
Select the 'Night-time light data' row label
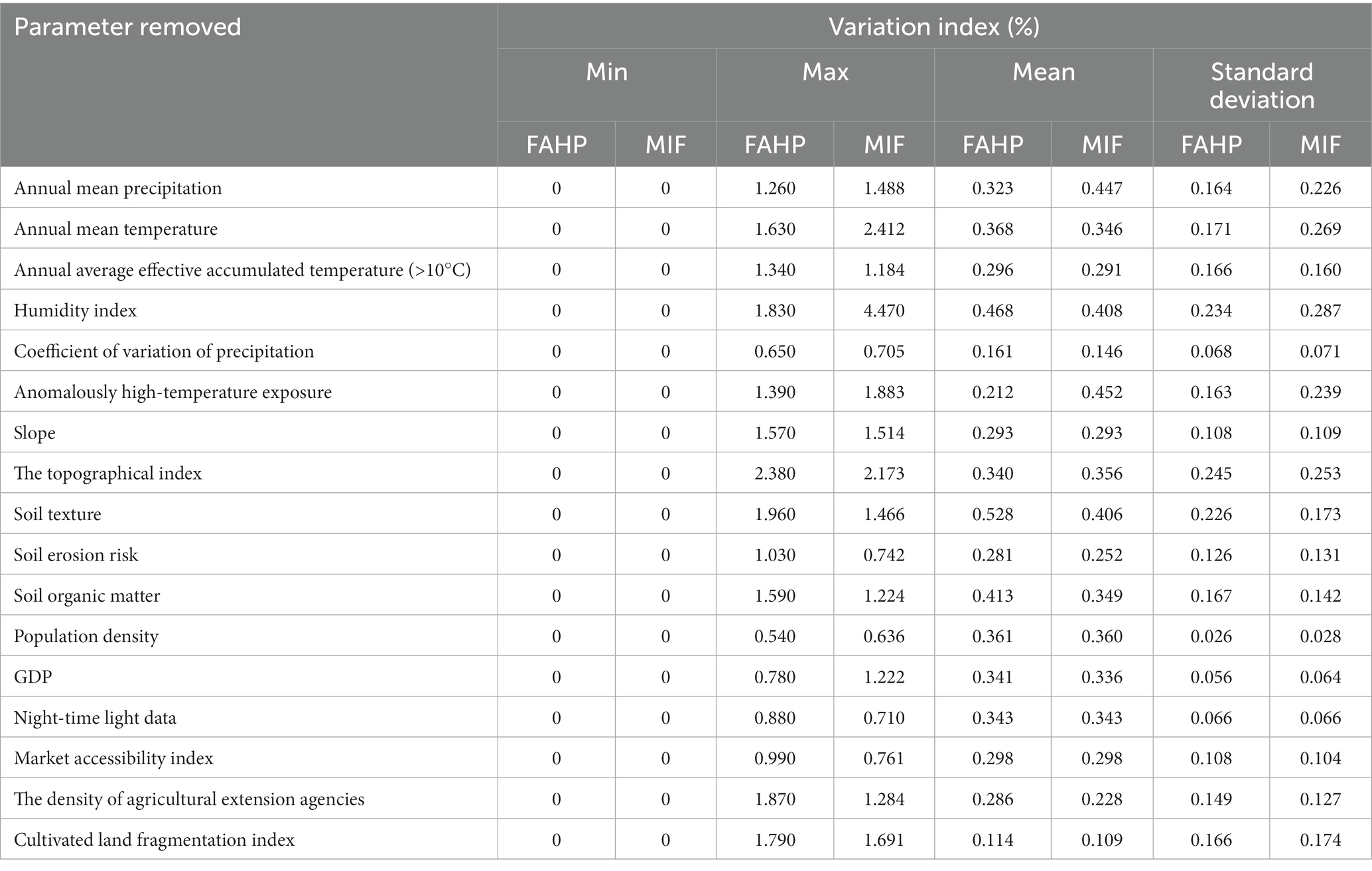click(95, 718)
